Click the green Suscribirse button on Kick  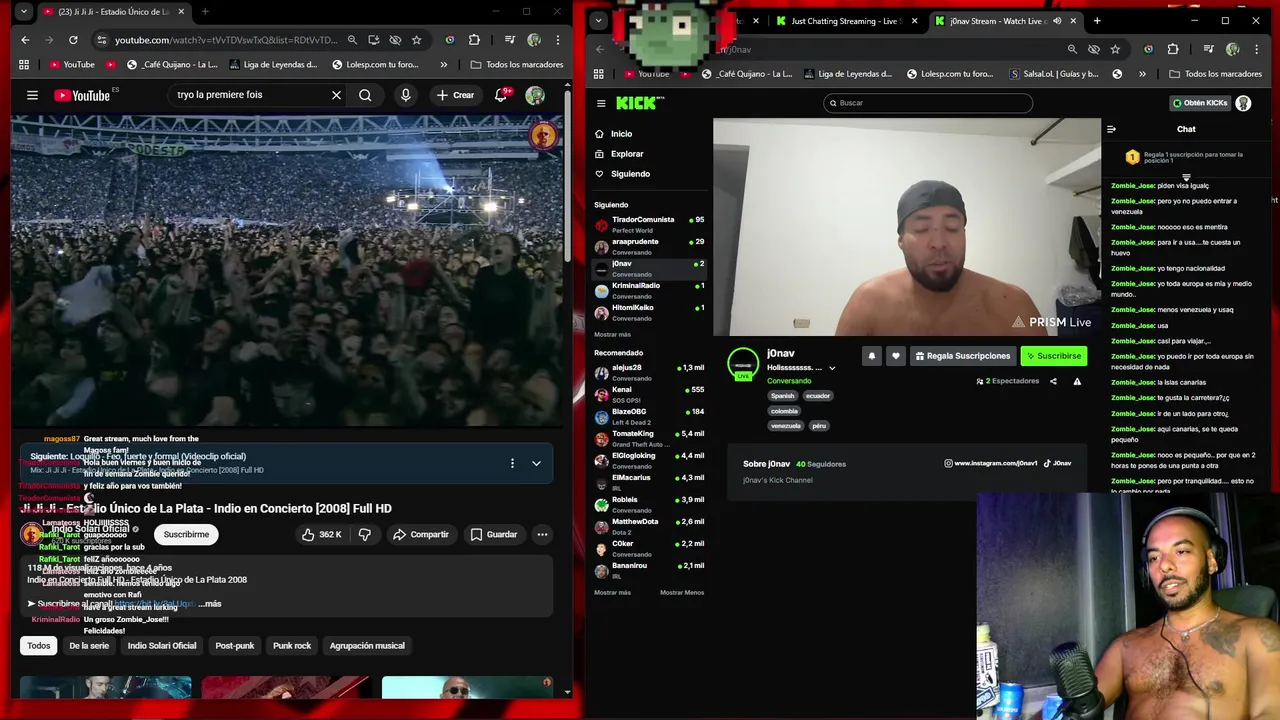click(1053, 356)
